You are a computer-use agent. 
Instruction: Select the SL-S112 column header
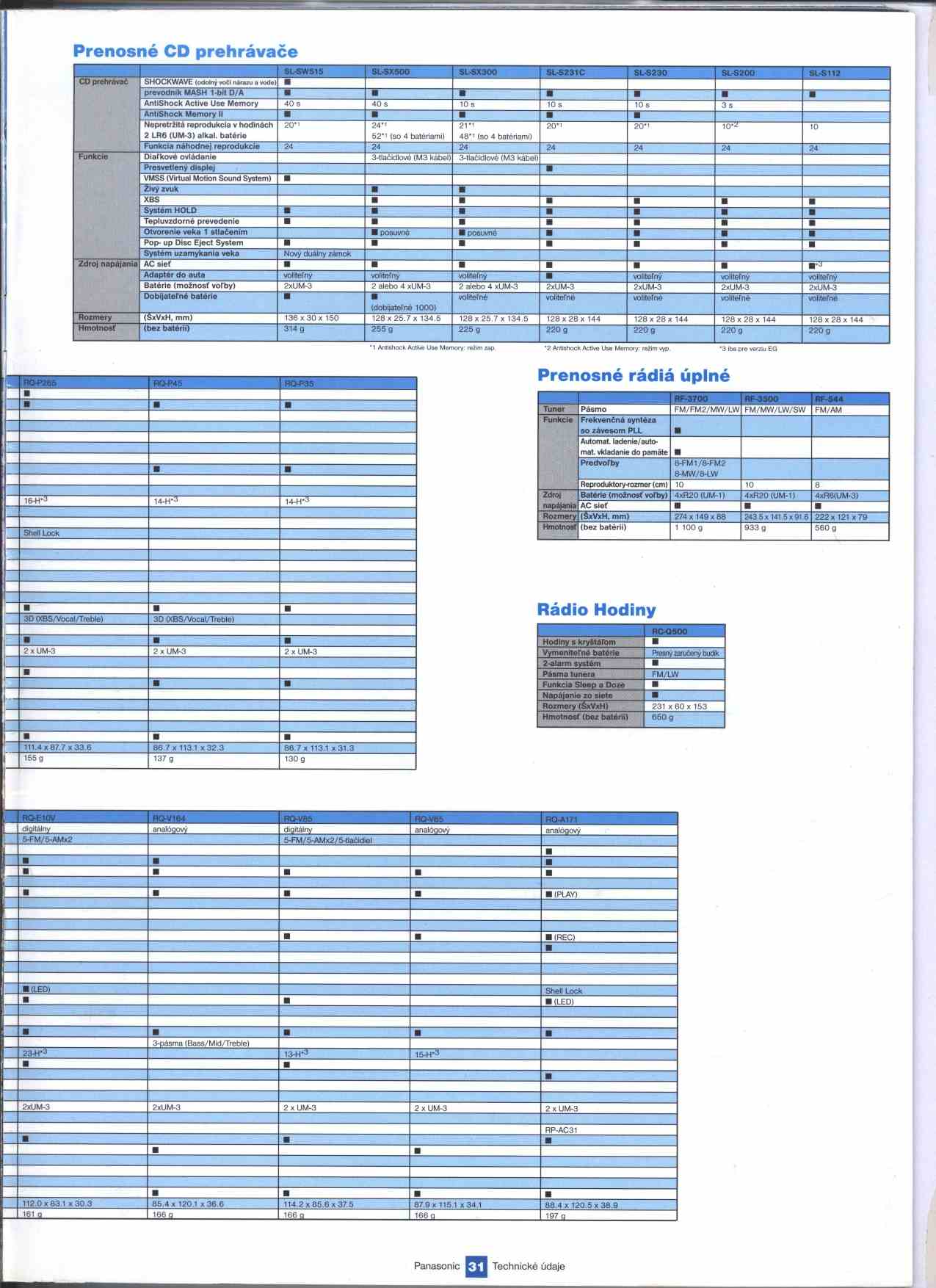click(x=825, y=73)
